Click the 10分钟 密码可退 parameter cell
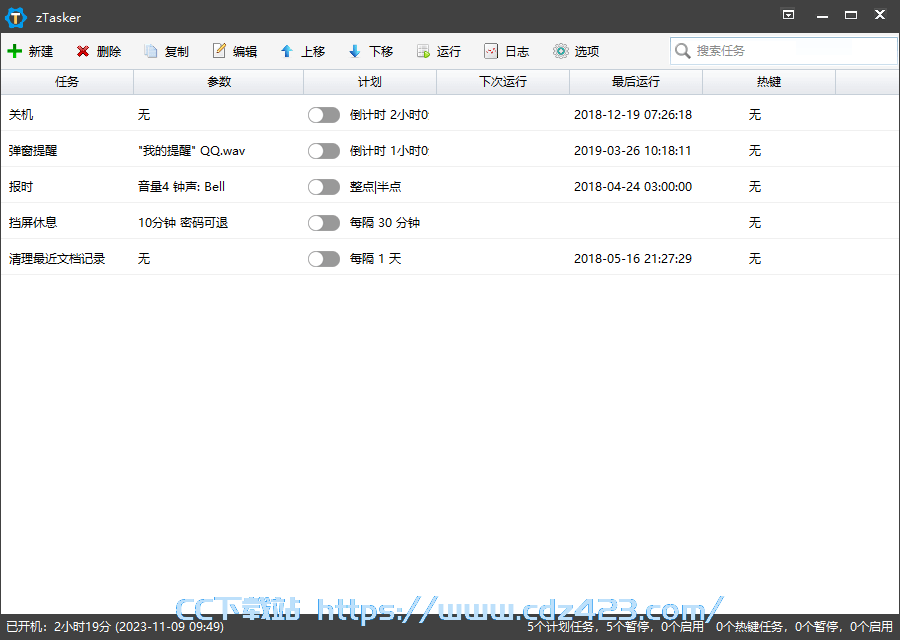 point(183,223)
